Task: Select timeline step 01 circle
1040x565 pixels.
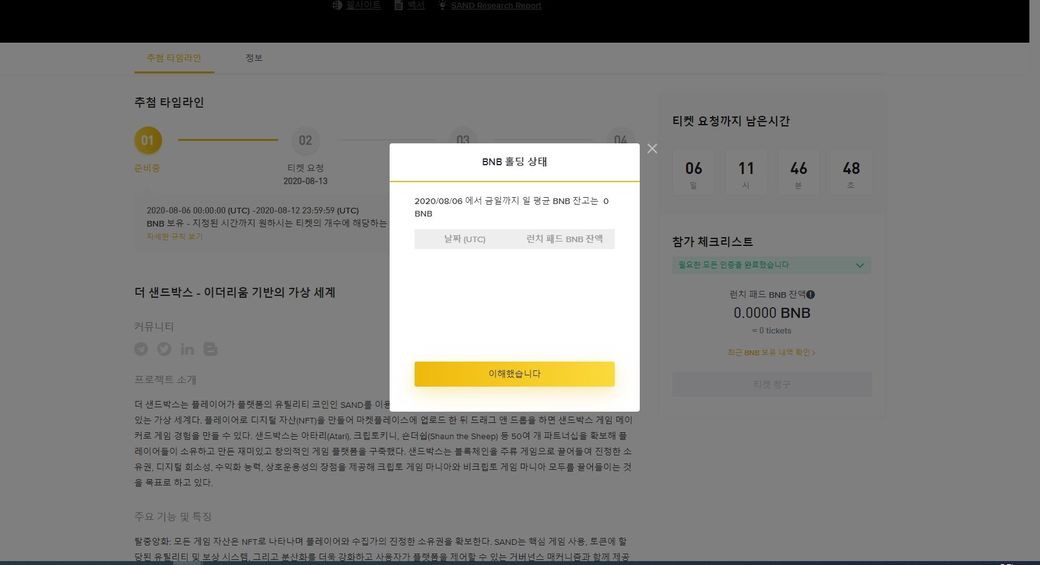Action: tap(147, 141)
